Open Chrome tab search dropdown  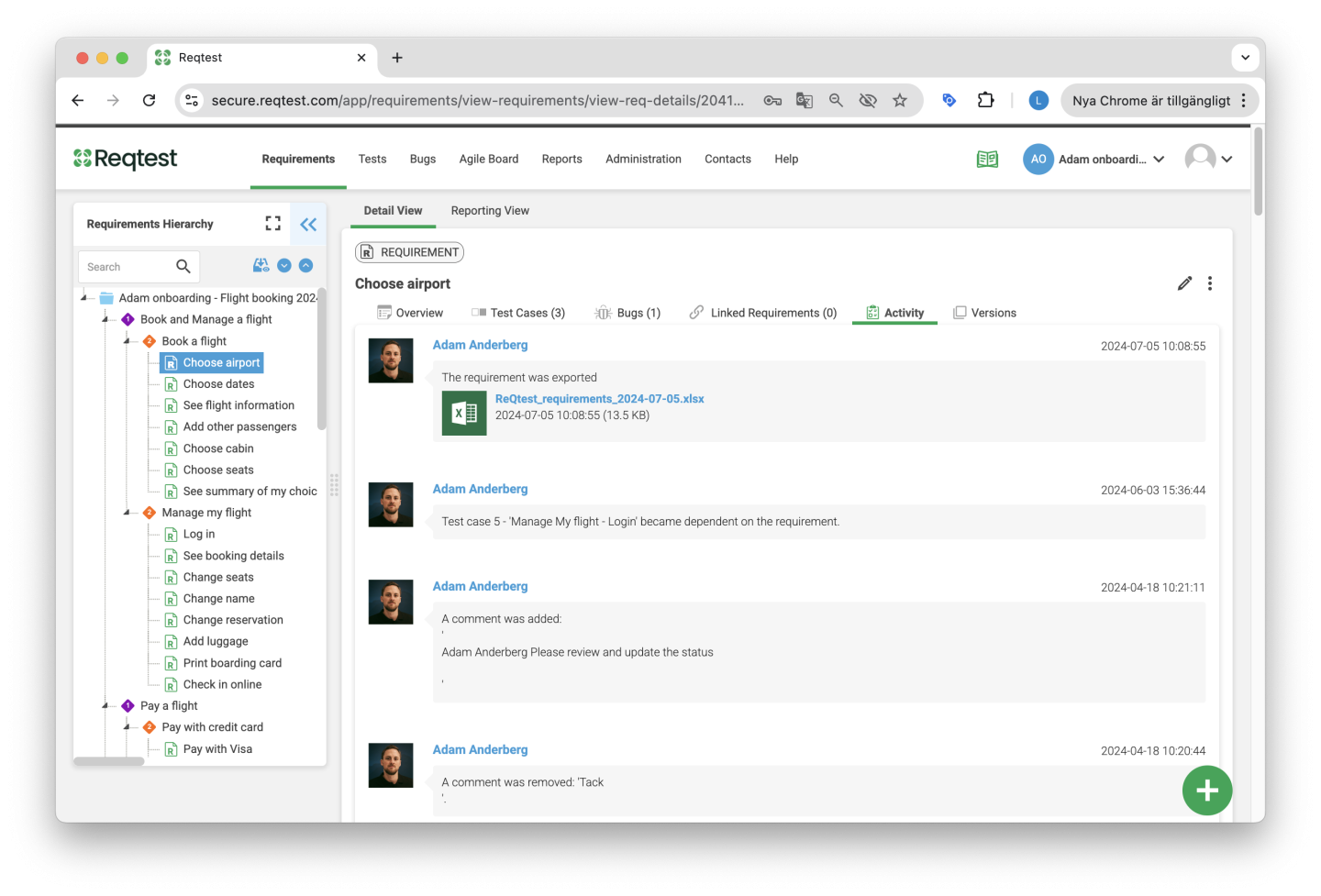(1245, 57)
